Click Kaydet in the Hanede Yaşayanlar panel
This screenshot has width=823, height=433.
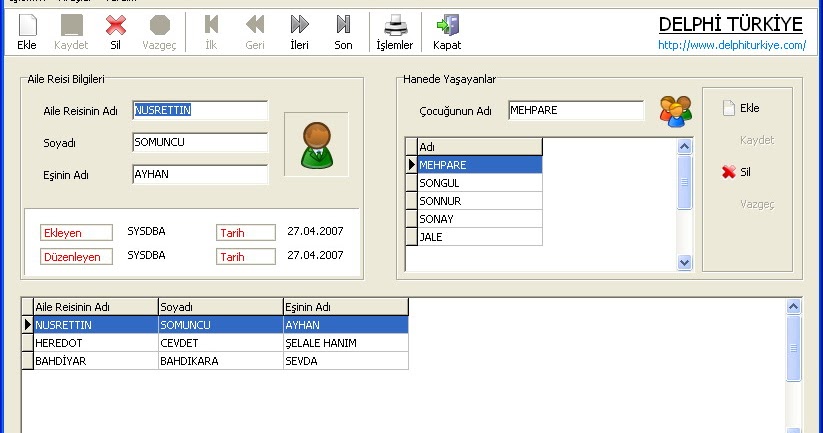click(756, 140)
